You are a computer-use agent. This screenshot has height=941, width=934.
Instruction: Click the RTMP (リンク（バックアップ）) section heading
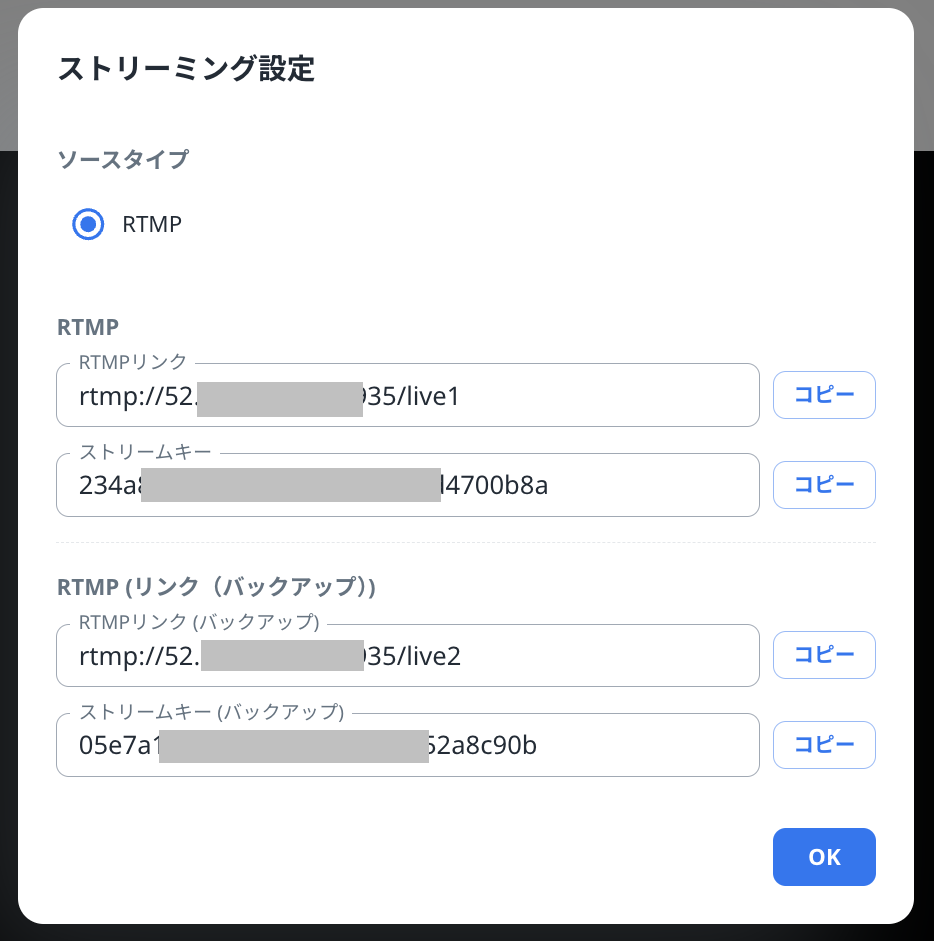pos(217,587)
